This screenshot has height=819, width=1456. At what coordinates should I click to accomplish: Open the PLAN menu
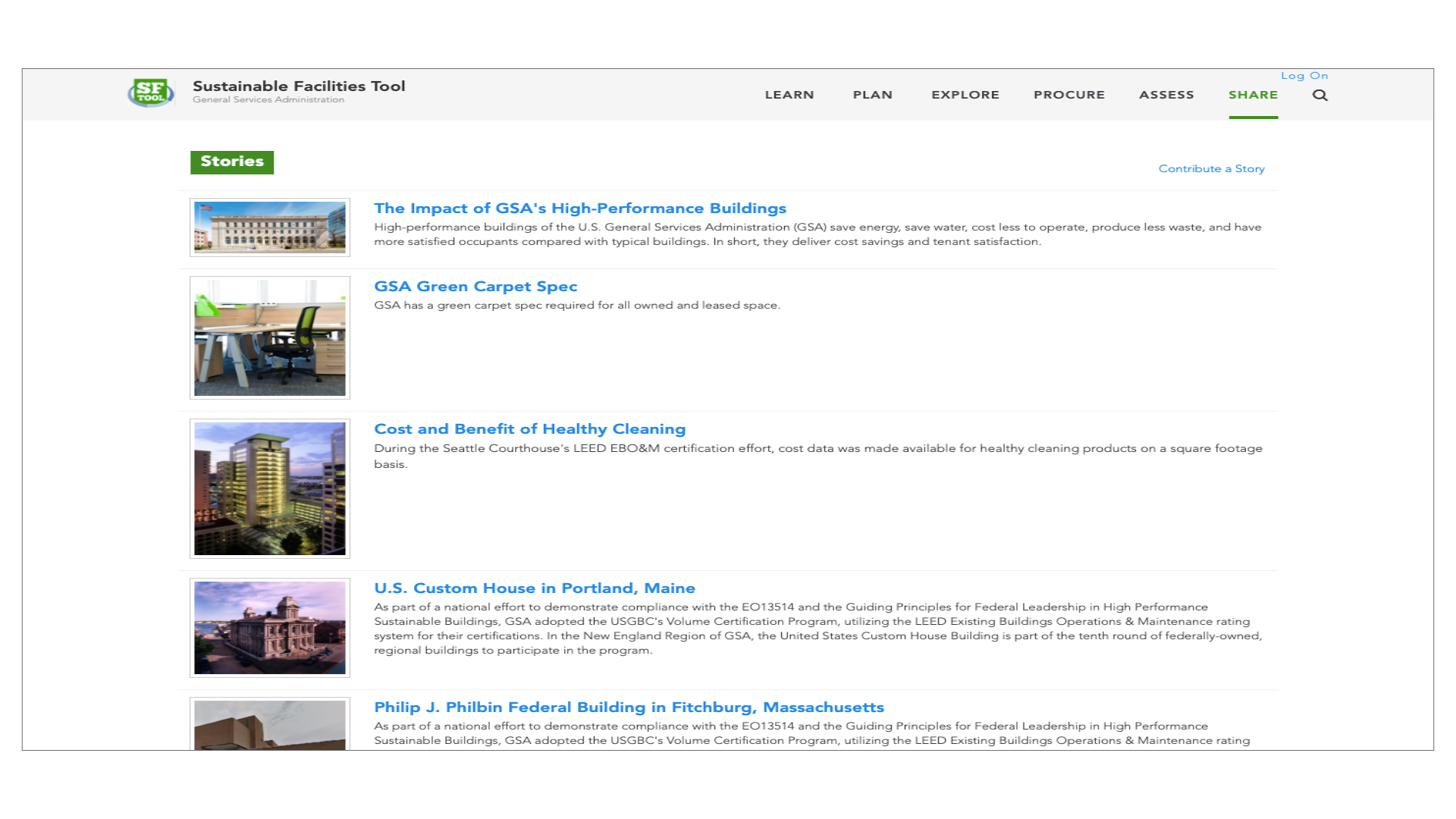[872, 95]
